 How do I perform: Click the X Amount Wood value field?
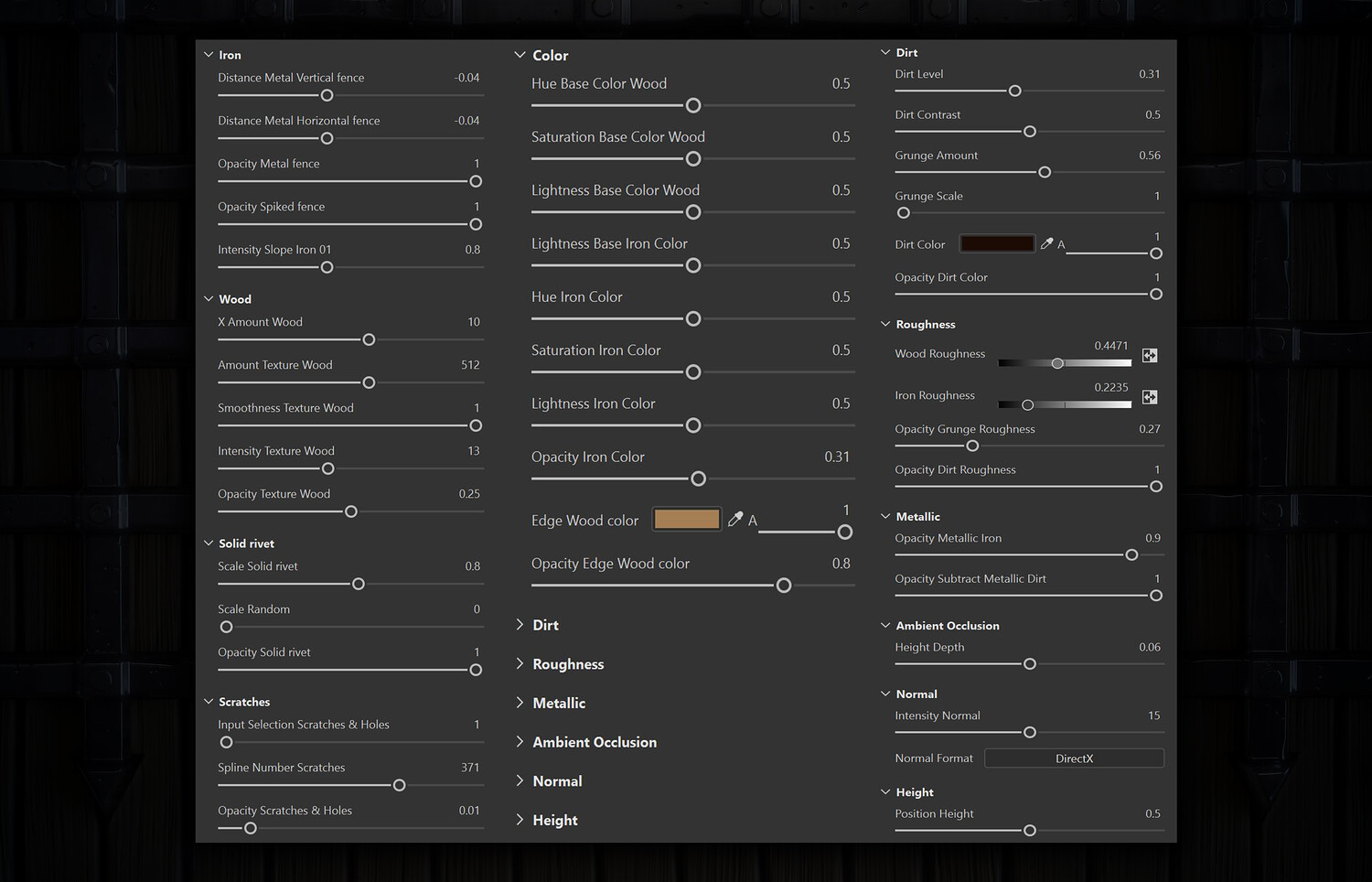coord(473,322)
